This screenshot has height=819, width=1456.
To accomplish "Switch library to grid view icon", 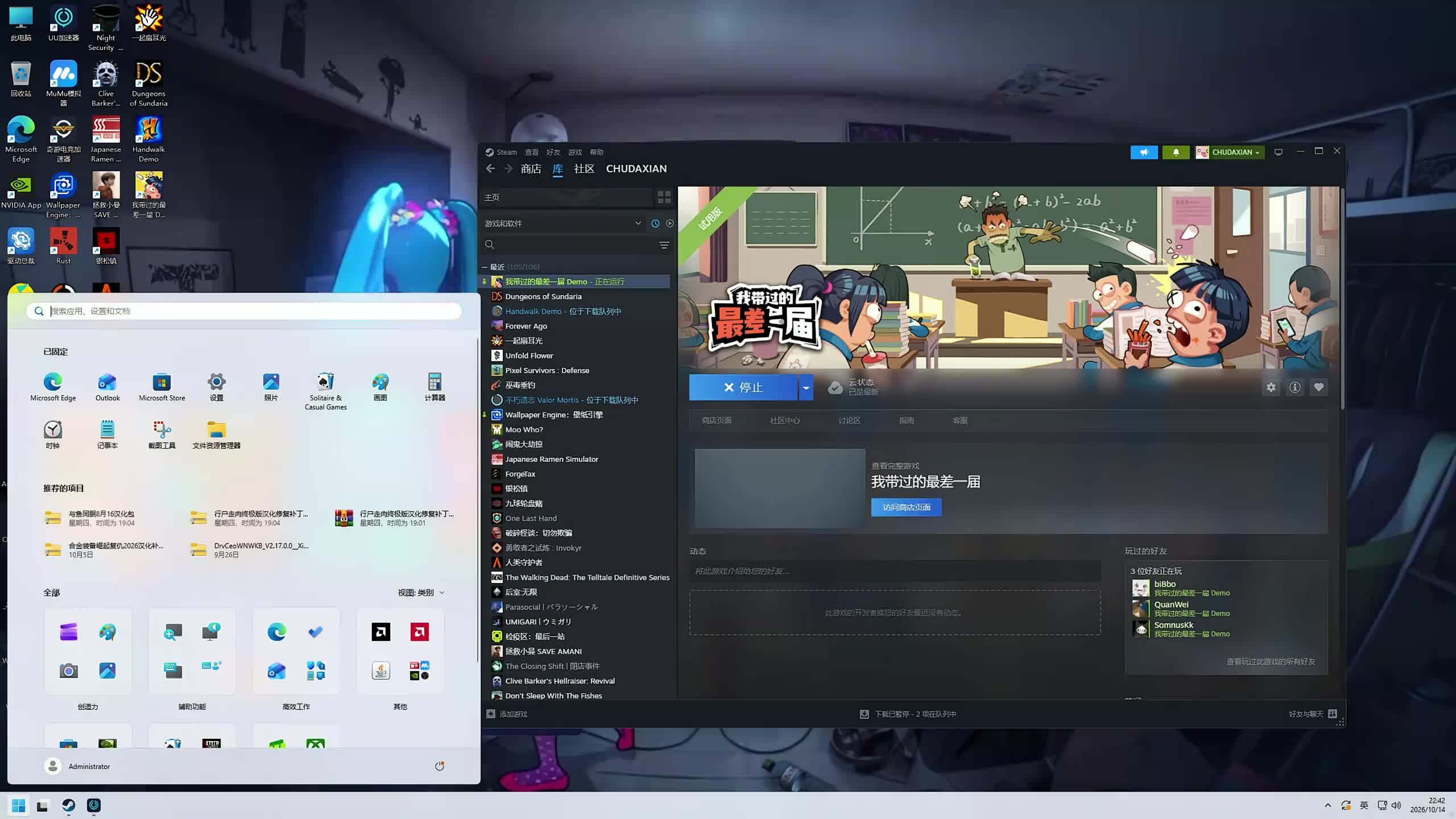I will coord(664,197).
